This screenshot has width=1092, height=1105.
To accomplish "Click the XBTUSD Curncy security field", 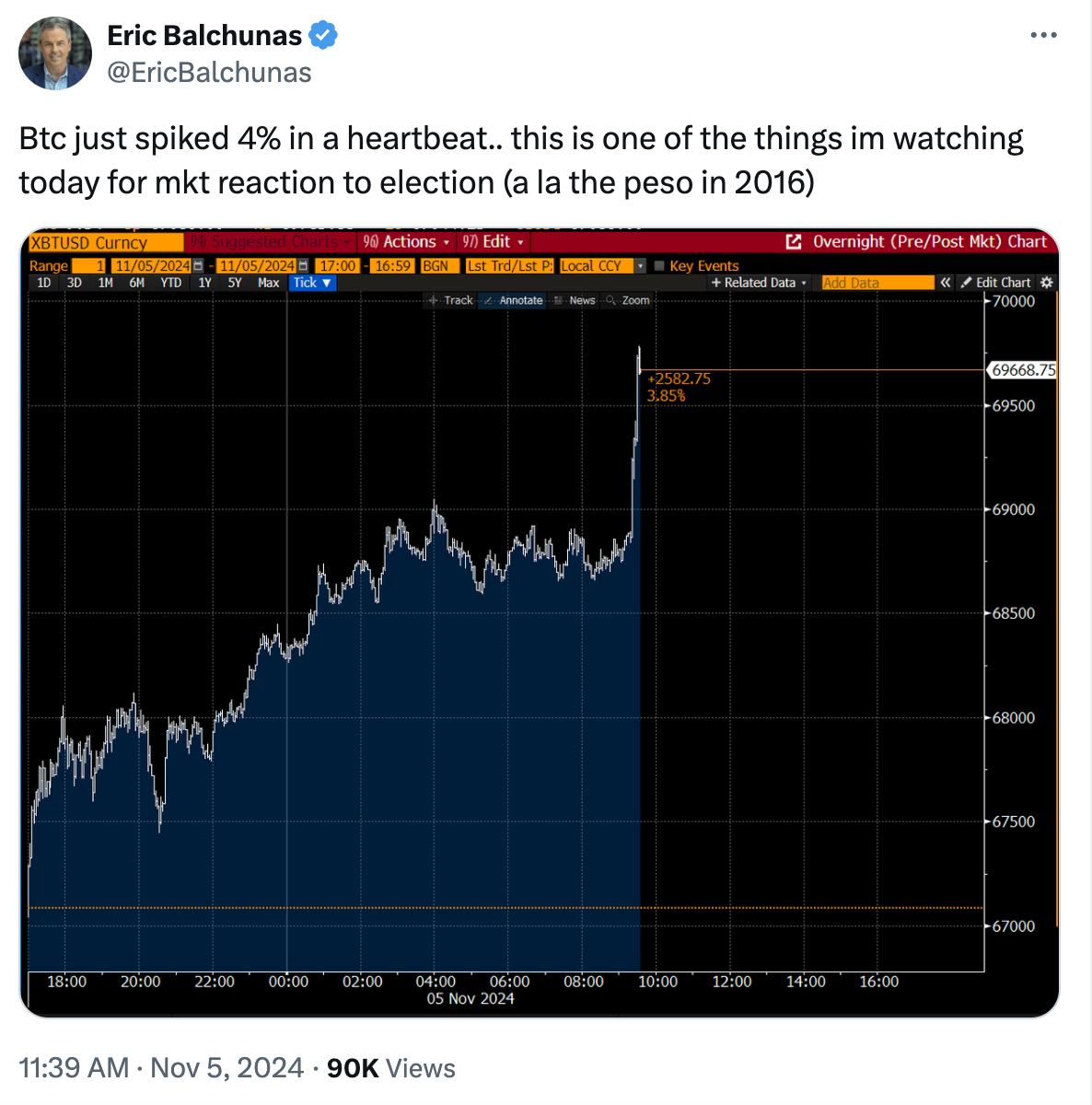I will tap(106, 242).
